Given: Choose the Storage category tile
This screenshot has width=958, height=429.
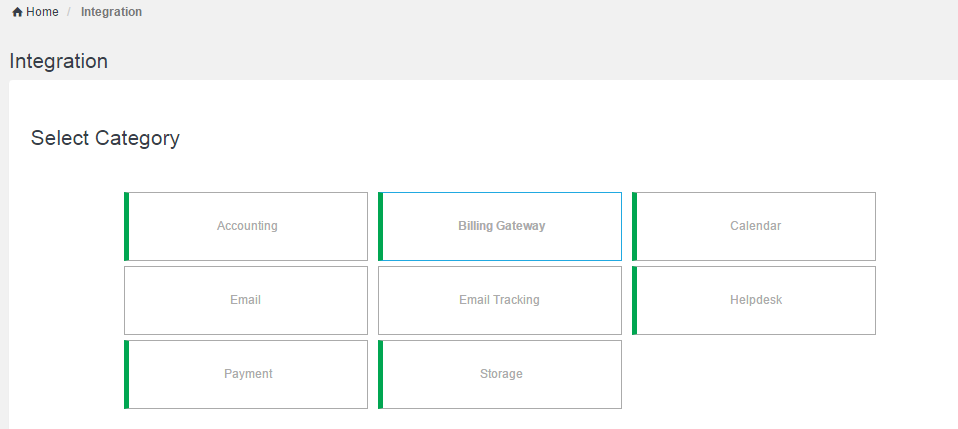Looking at the screenshot, I should coord(501,374).
